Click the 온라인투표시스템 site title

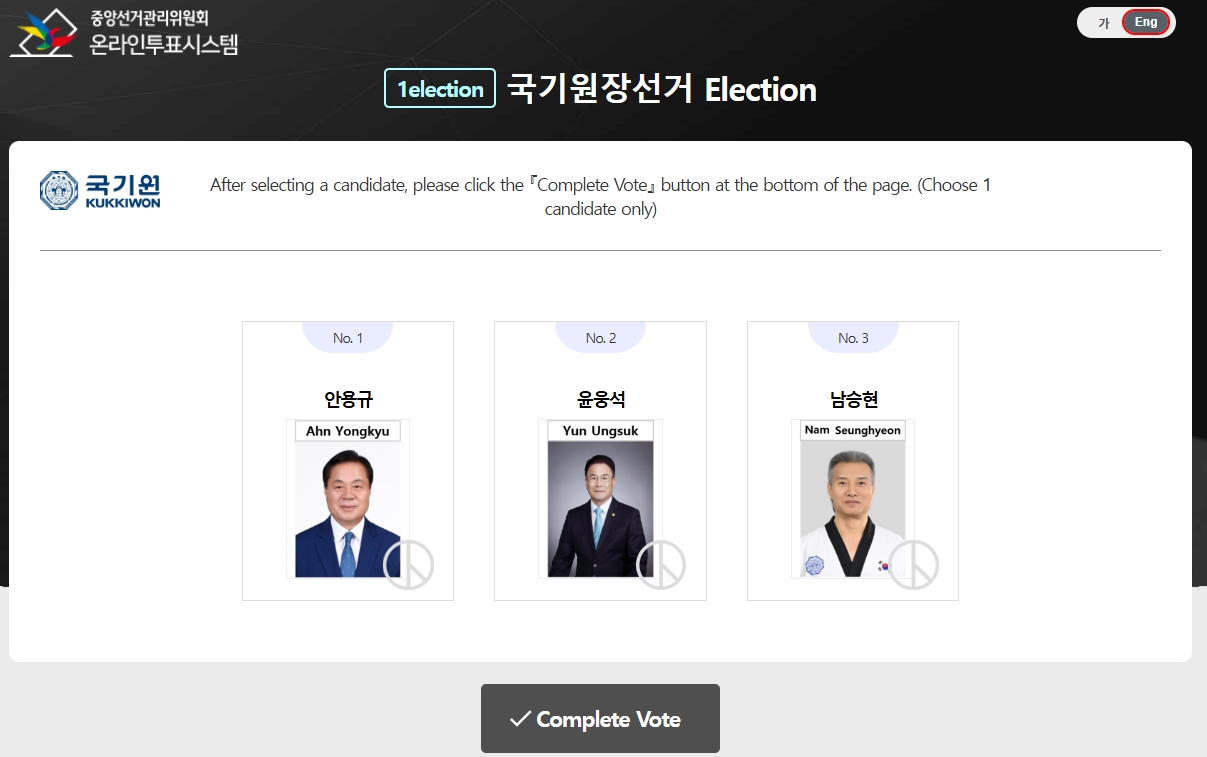click(x=164, y=44)
